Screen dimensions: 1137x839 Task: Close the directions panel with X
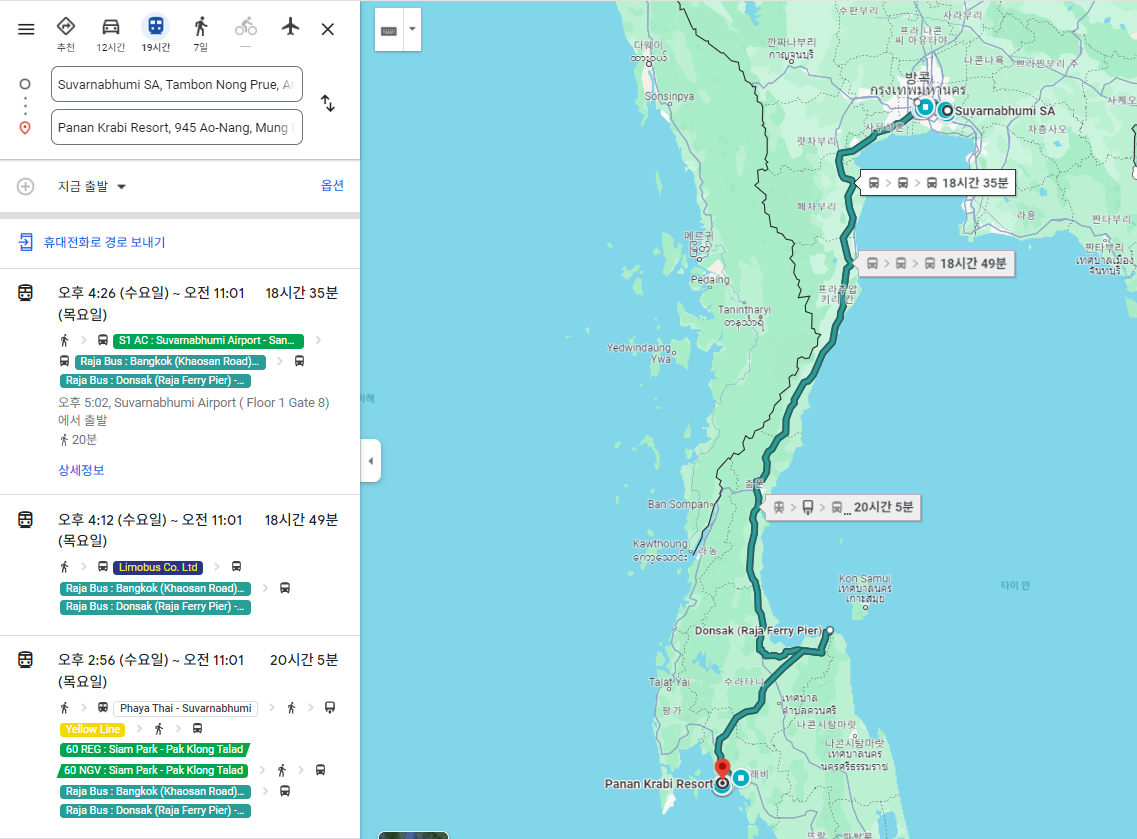328,29
